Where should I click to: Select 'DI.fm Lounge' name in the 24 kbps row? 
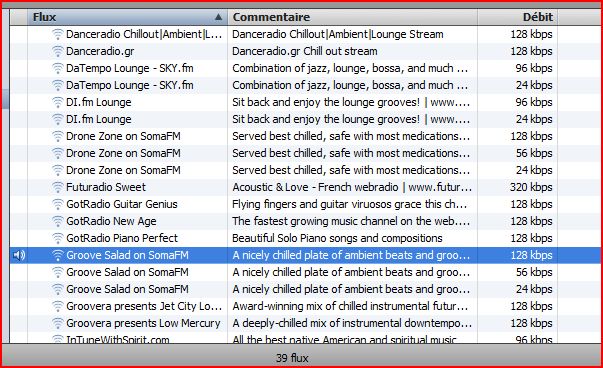[98, 119]
